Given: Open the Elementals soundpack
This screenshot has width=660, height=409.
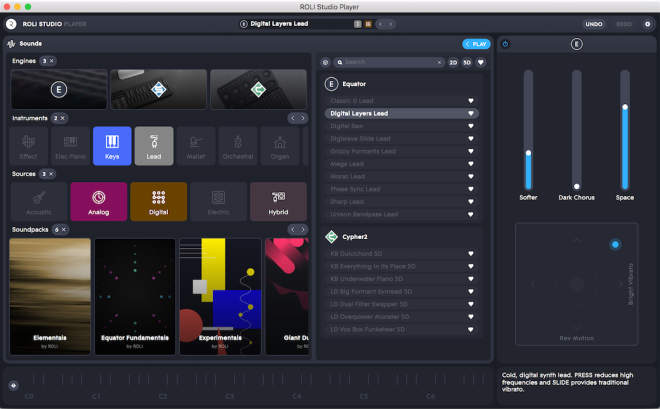Looking at the screenshot, I should click(x=50, y=296).
